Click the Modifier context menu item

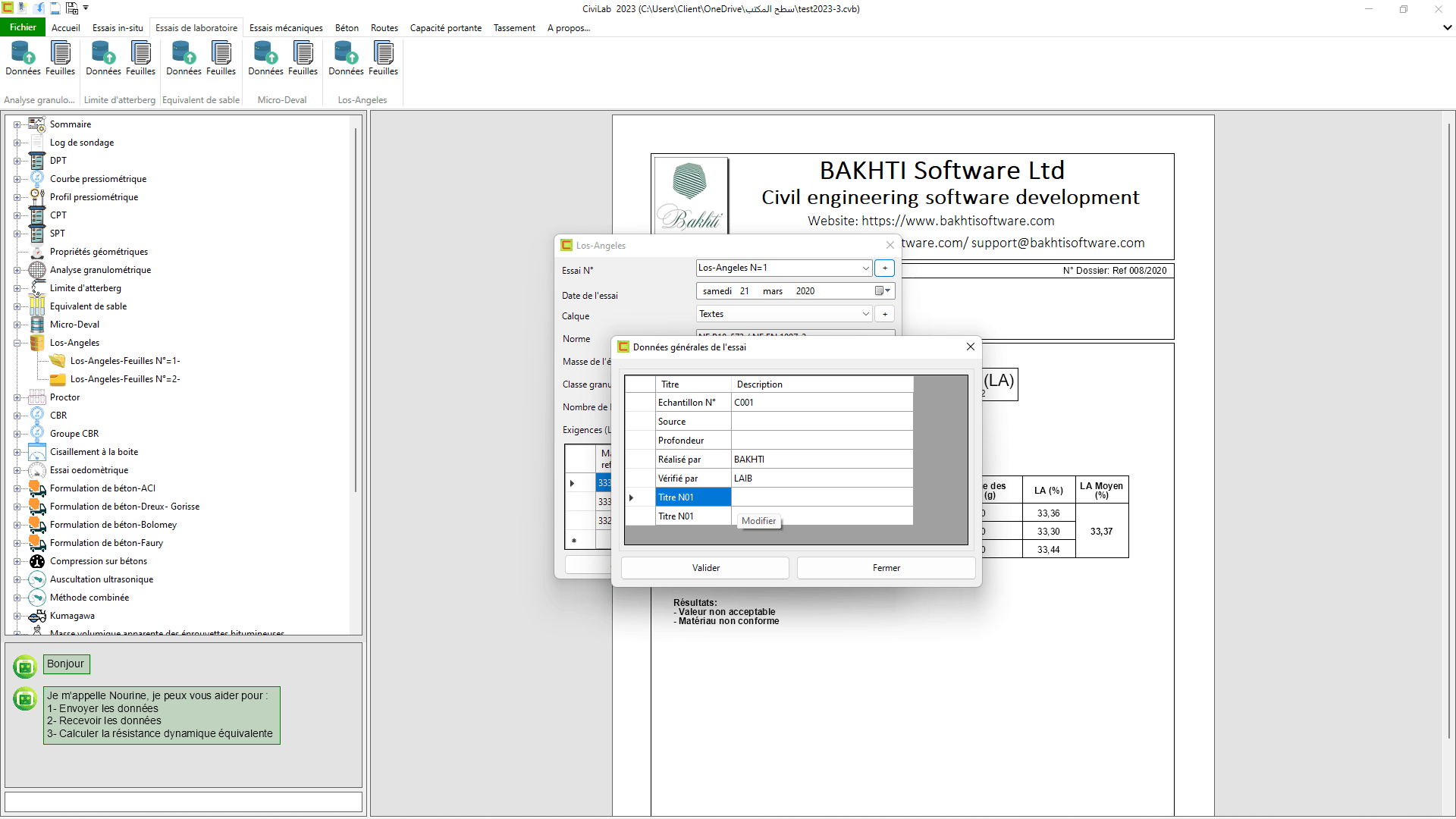(758, 521)
